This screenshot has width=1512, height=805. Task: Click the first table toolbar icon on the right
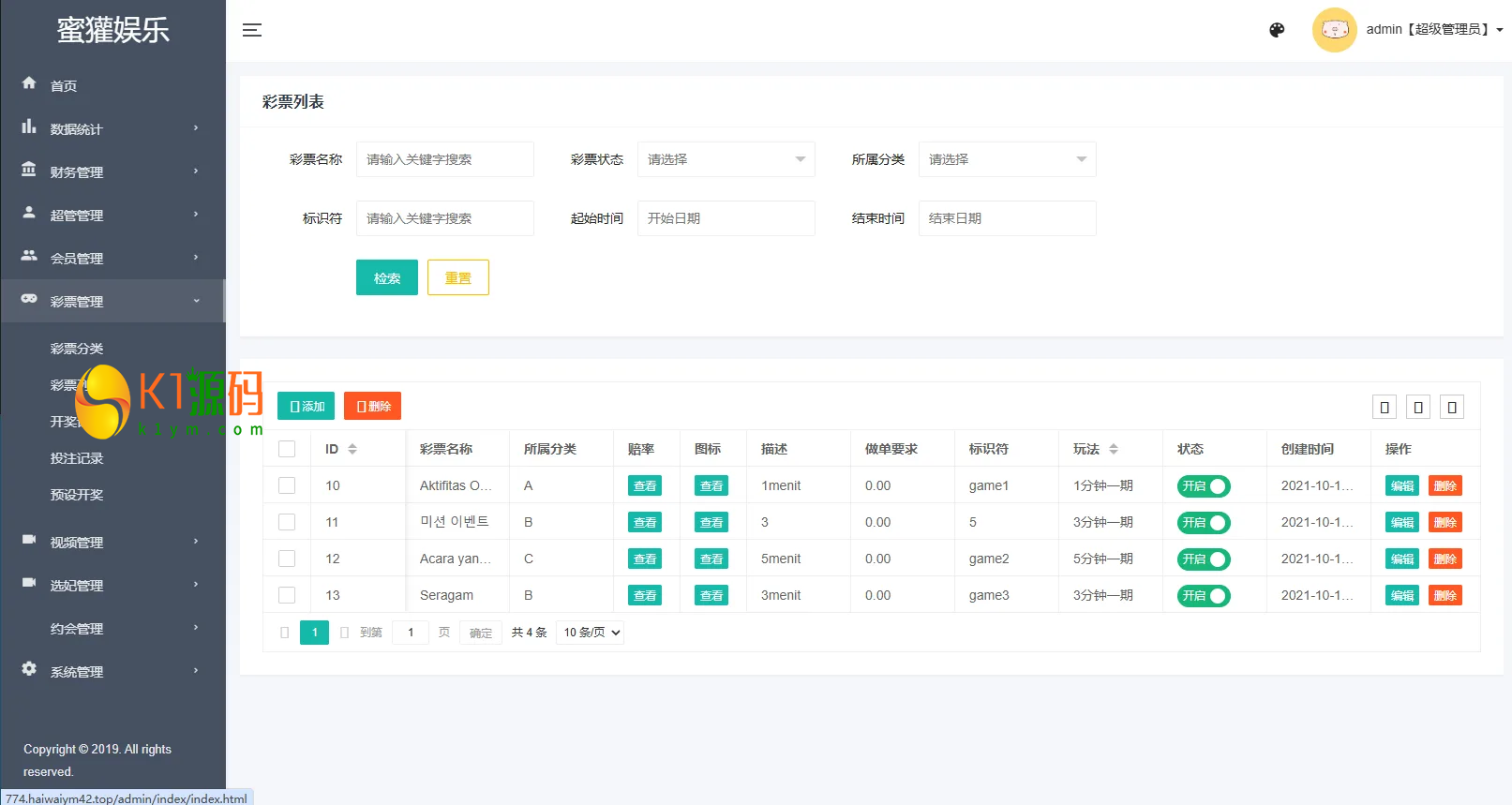pos(1385,407)
